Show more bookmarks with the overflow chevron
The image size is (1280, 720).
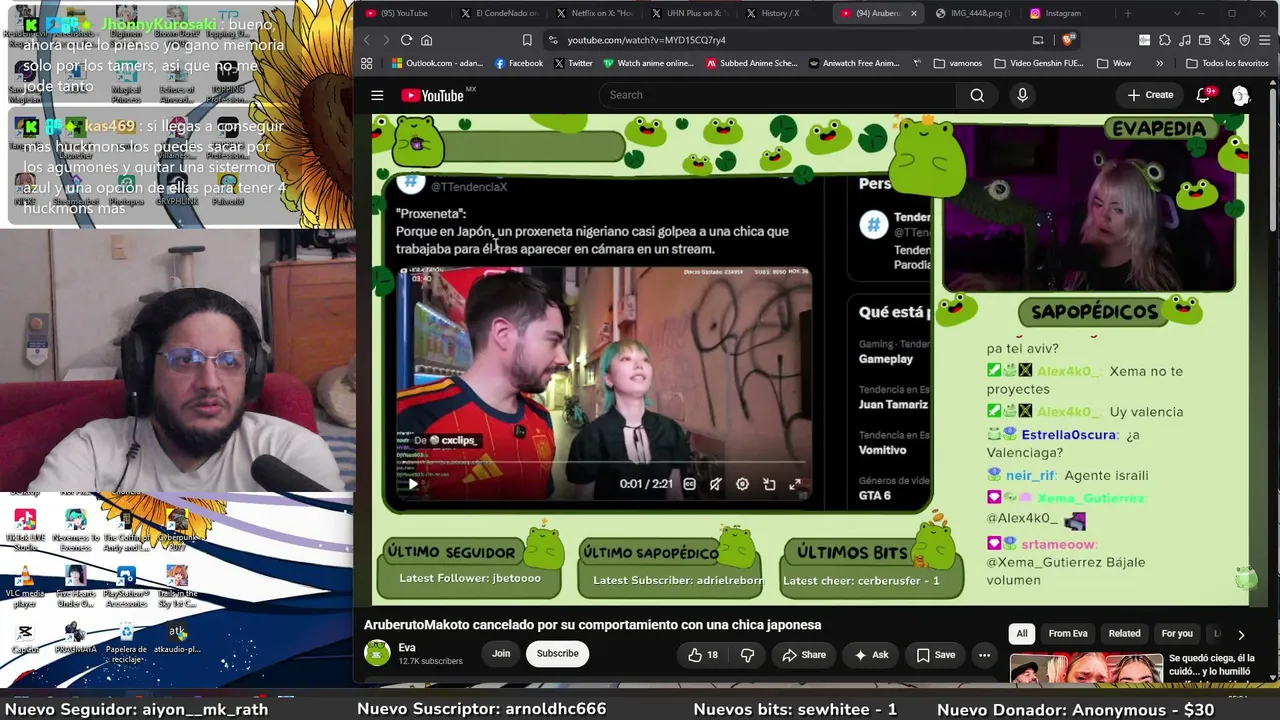(x=1159, y=63)
